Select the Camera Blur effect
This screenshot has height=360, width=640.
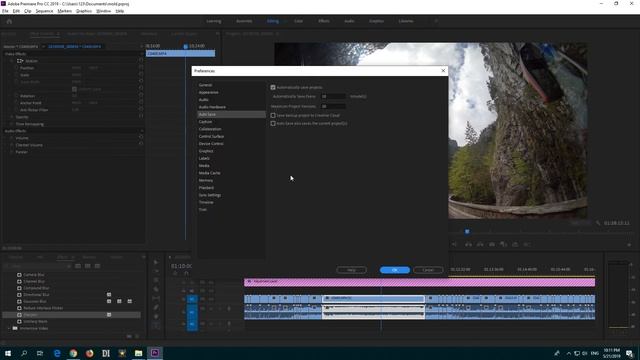33,275
